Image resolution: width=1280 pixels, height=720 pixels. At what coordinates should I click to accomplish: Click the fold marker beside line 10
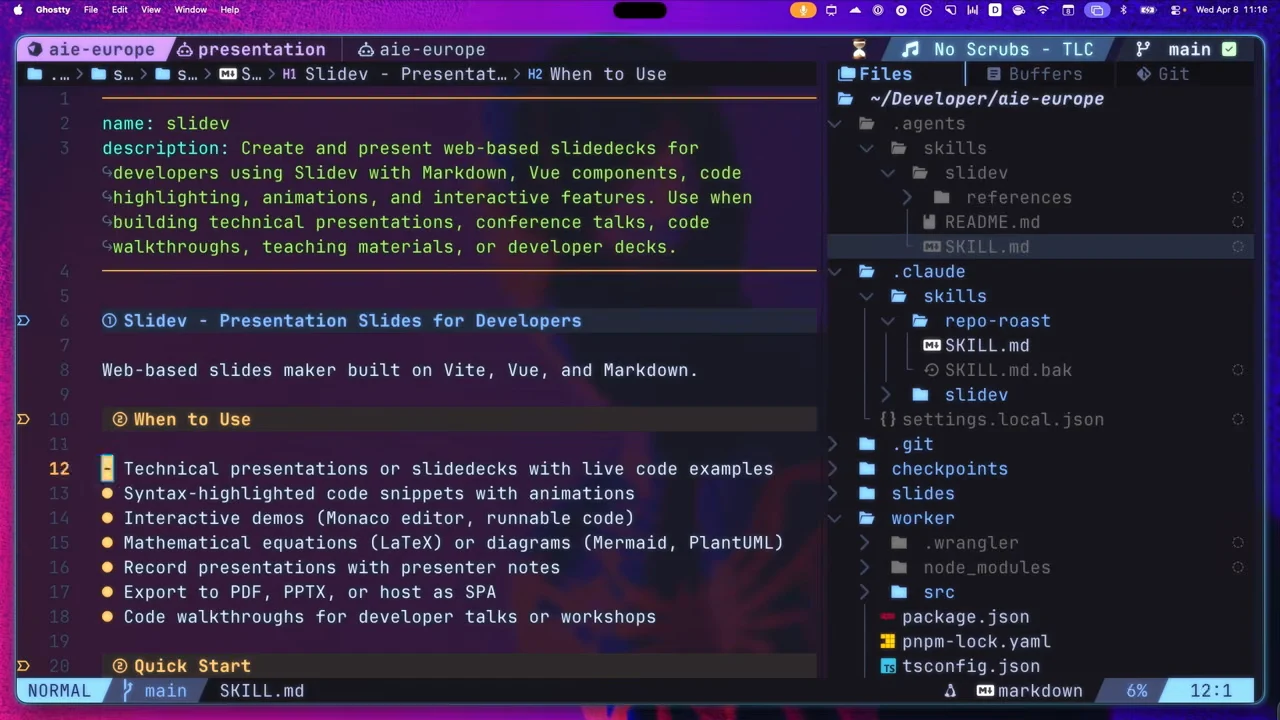tap(23, 420)
